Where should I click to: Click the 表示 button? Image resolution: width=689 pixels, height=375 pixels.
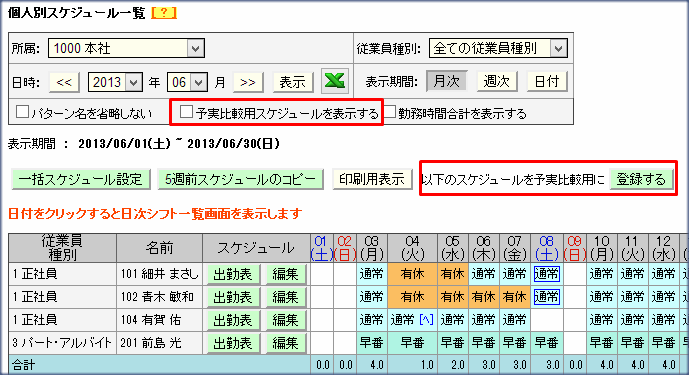293,82
